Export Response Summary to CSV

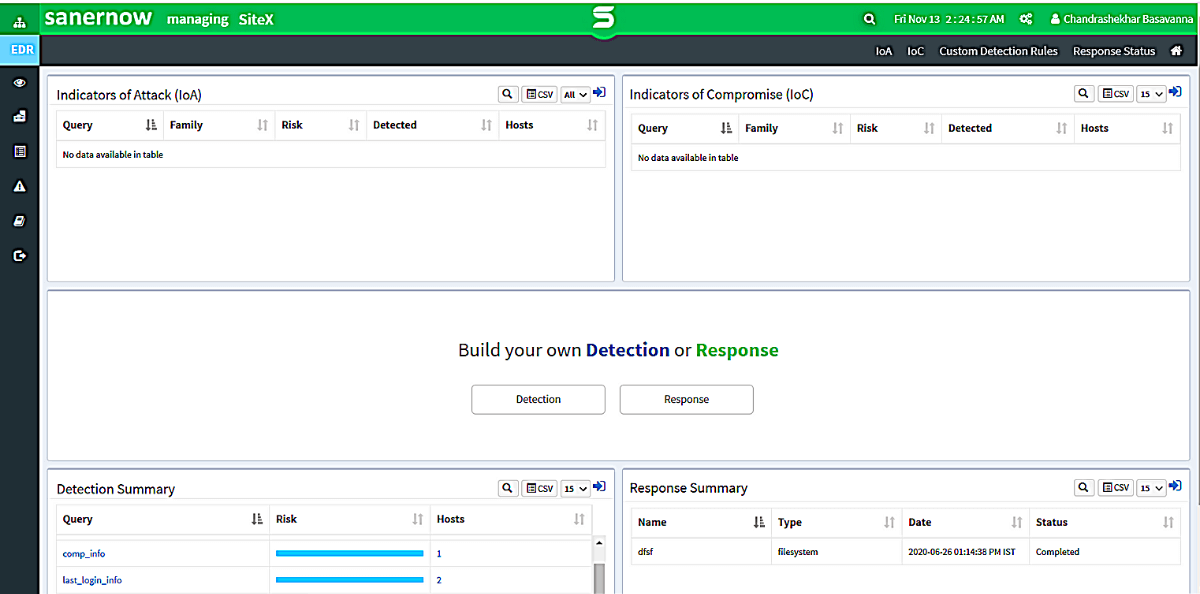1116,487
